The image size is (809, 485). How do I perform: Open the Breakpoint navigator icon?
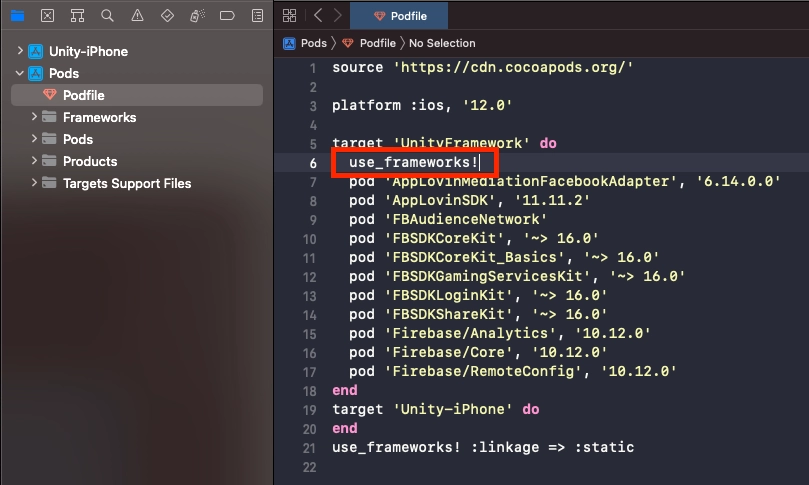[x=227, y=15]
